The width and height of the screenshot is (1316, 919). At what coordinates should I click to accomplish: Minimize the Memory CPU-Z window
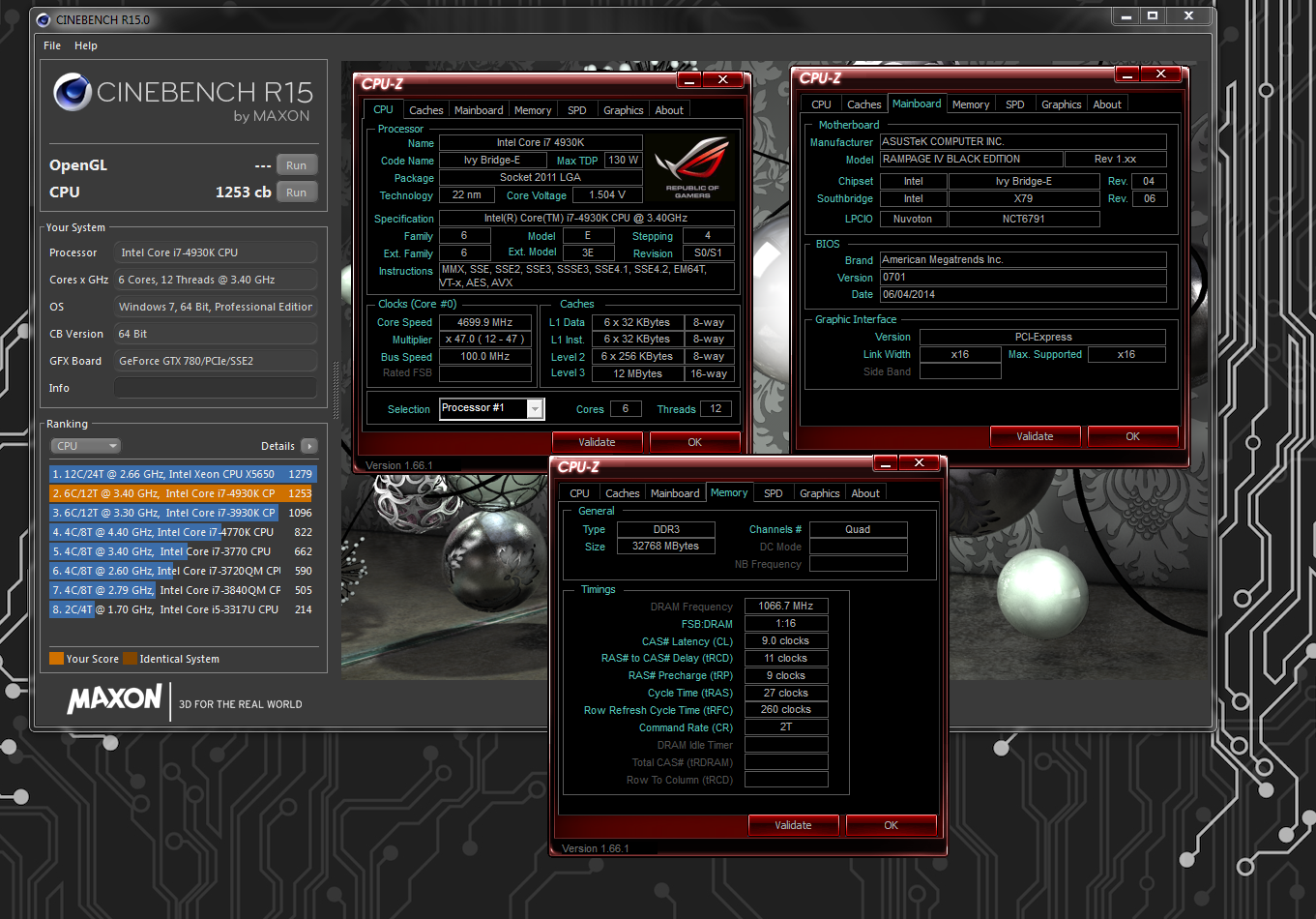click(885, 463)
